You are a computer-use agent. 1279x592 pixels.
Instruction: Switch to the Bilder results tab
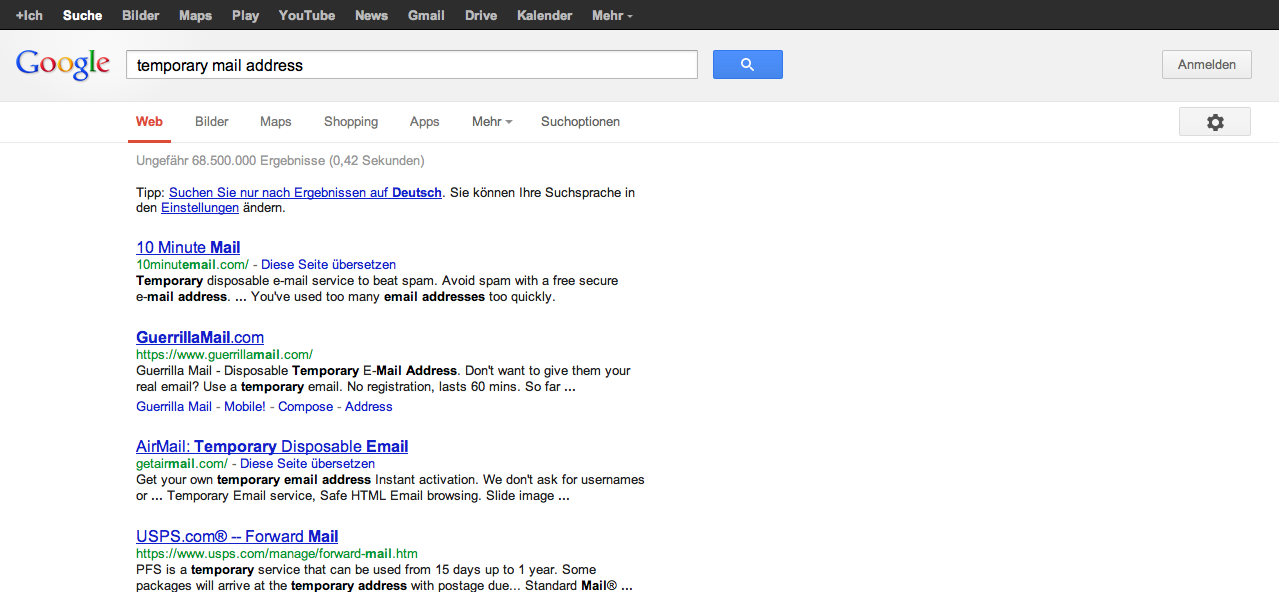[211, 122]
